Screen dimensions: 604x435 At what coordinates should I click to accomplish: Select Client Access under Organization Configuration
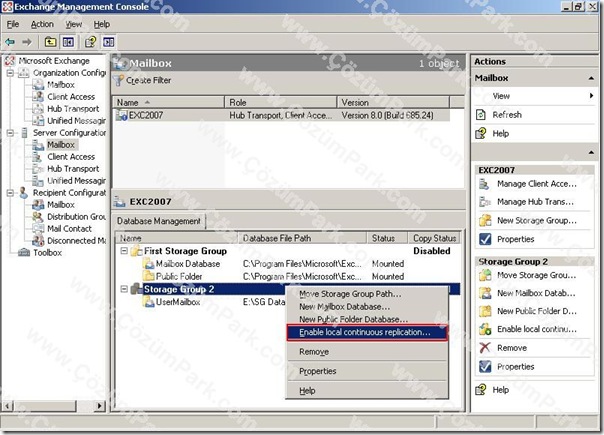coord(71,97)
